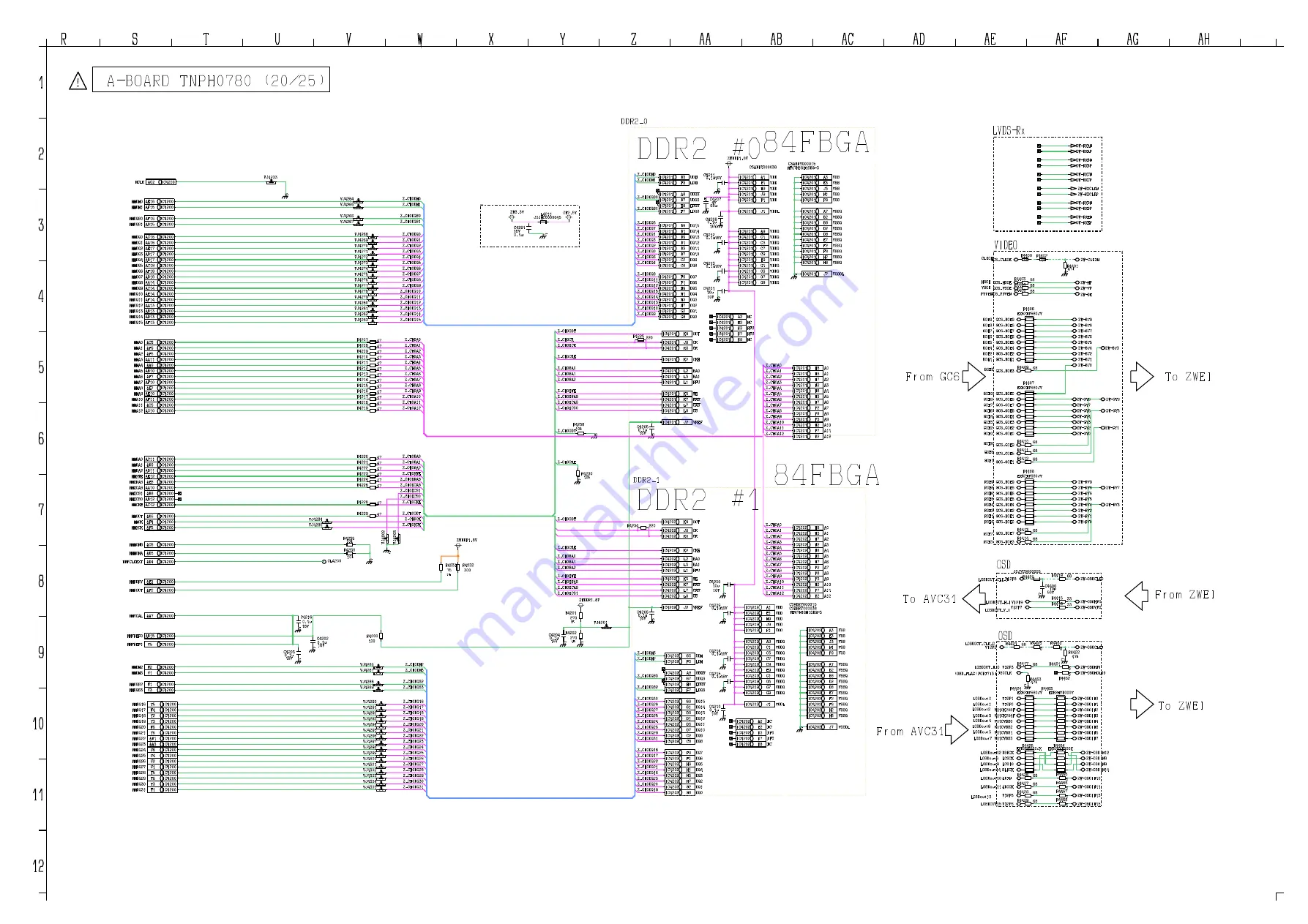The image size is (1308, 924).
Task: Click column marker AG on the top ruler
Action: coord(1132,39)
